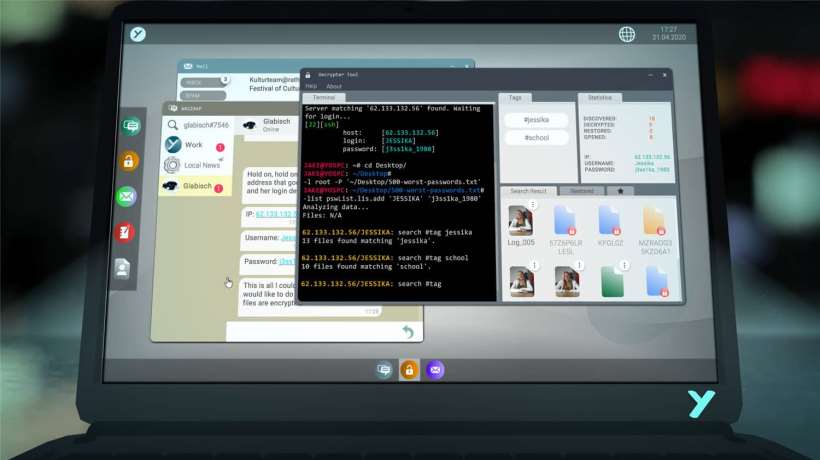This screenshot has height=460, width=820.
Task: Open the orange padlock decrypter in sidebar
Action: point(128,161)
